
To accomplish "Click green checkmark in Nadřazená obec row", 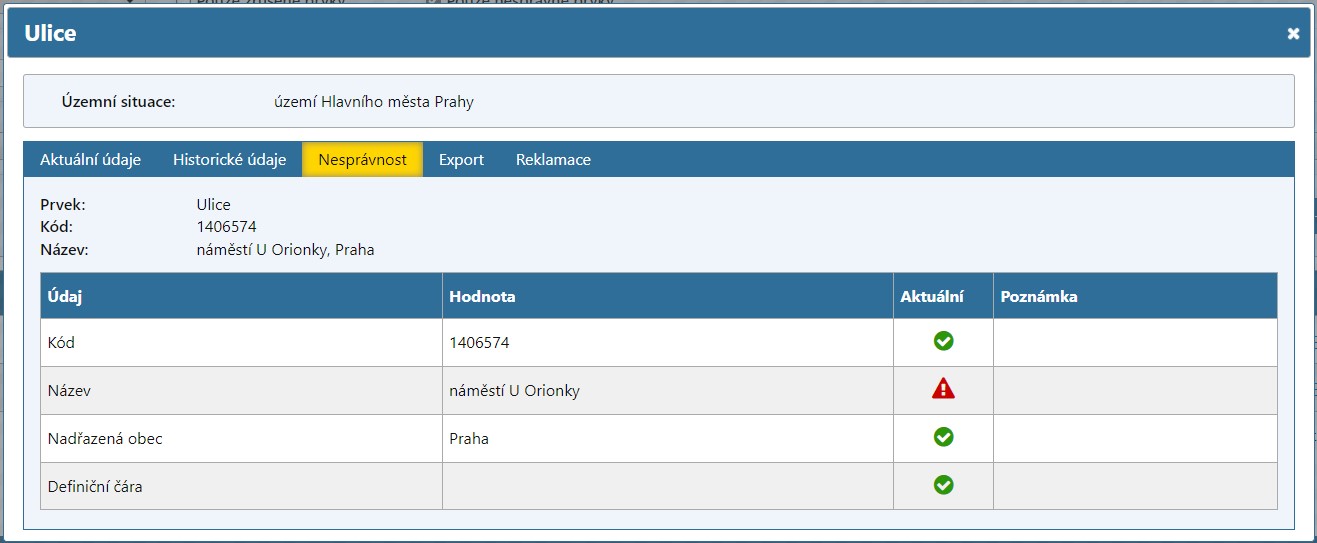I will 943,438.
